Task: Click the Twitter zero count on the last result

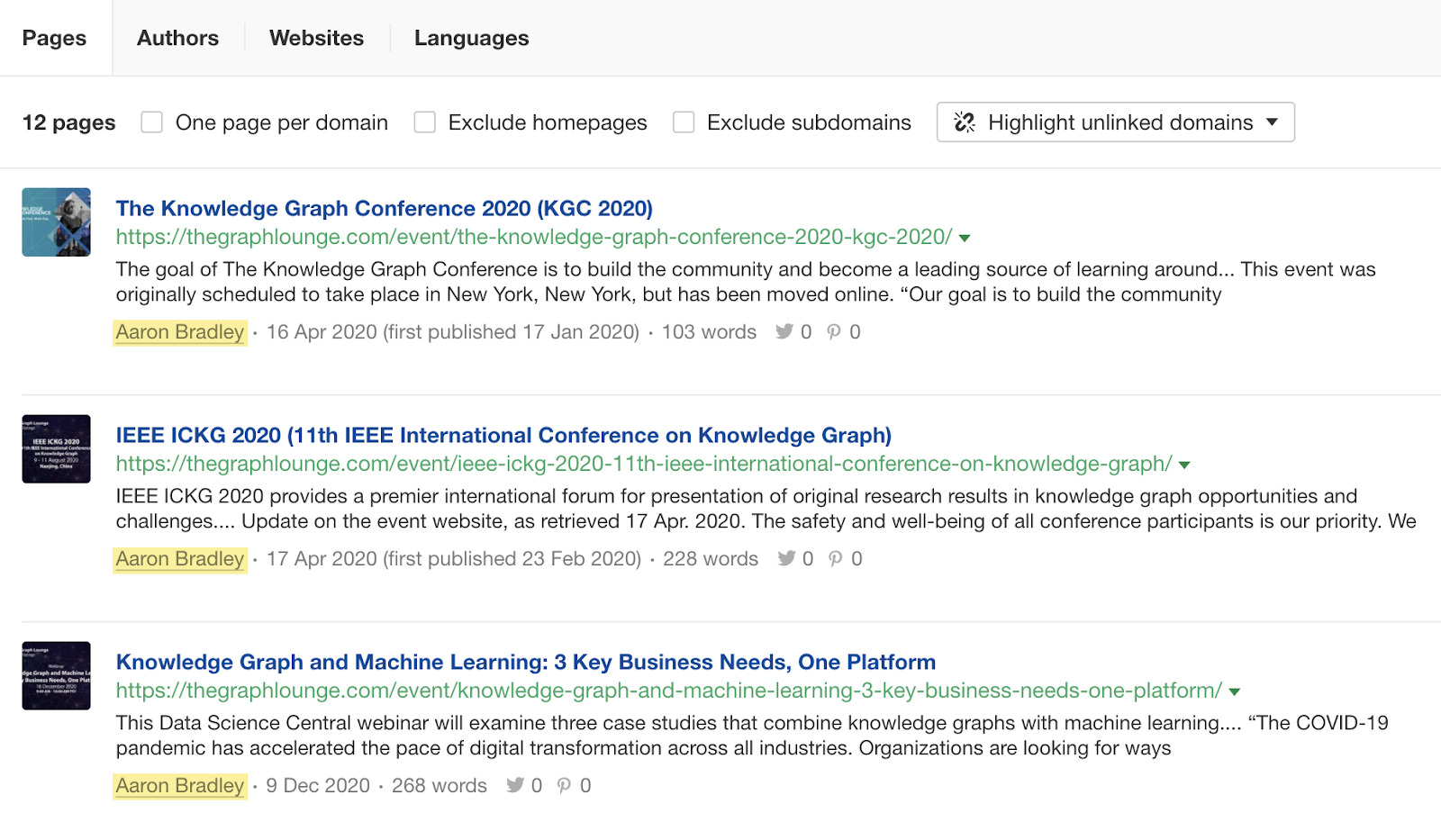Action: [535, 785]
